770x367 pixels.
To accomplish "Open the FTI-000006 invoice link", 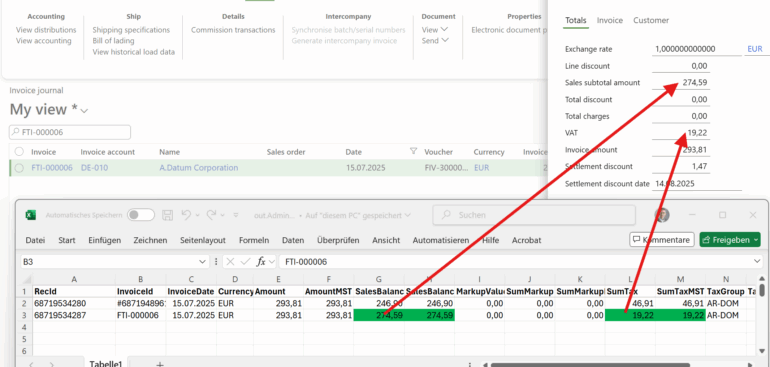I will tap(52, 168).
